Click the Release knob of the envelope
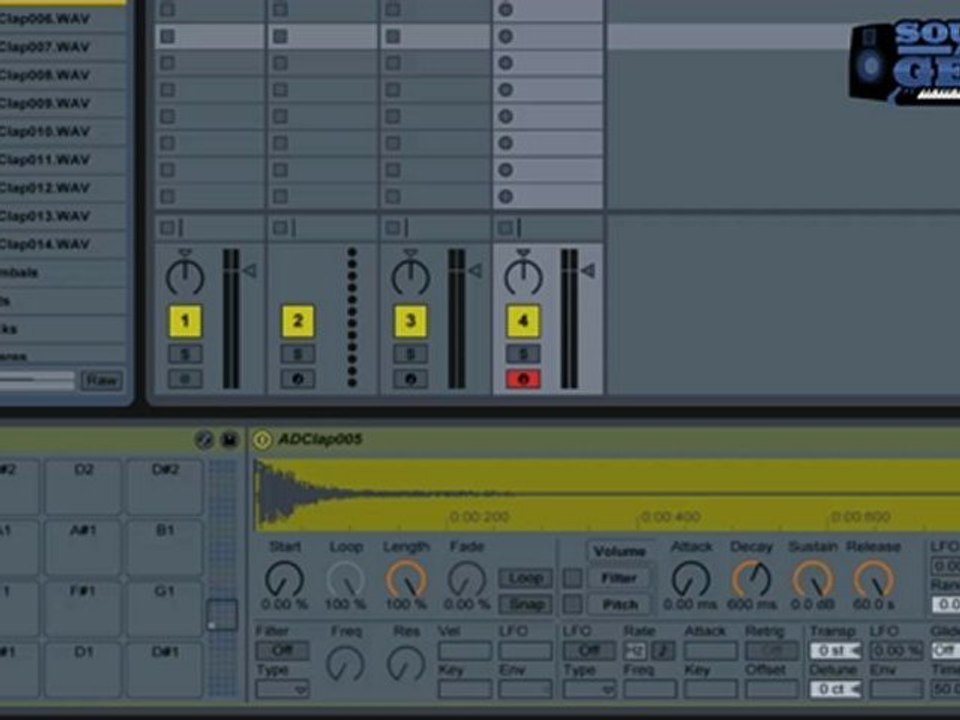 click(x=874, y=579)
